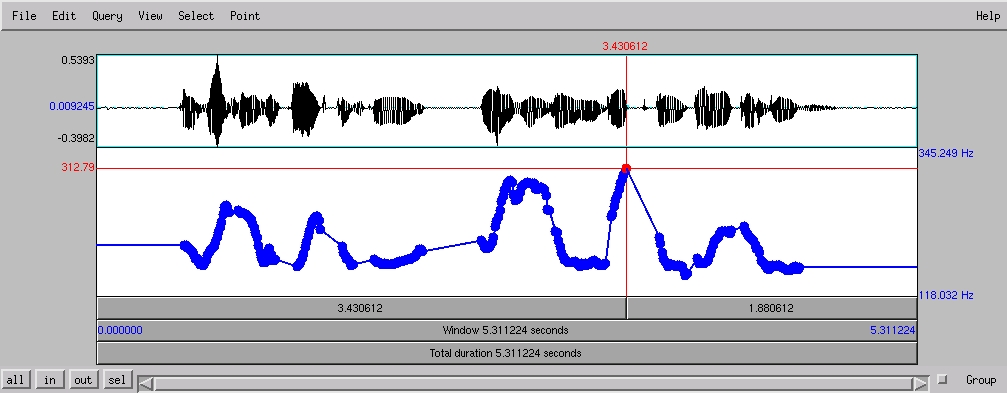Open the Edit menu
This screenshot has height=393, width=1007.
(x=64, y=16)
